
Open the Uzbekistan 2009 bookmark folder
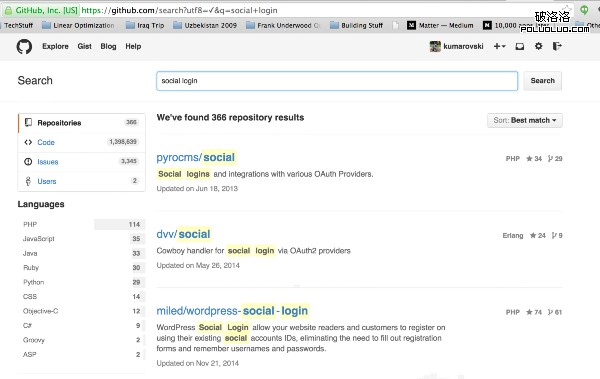(205, 25)
